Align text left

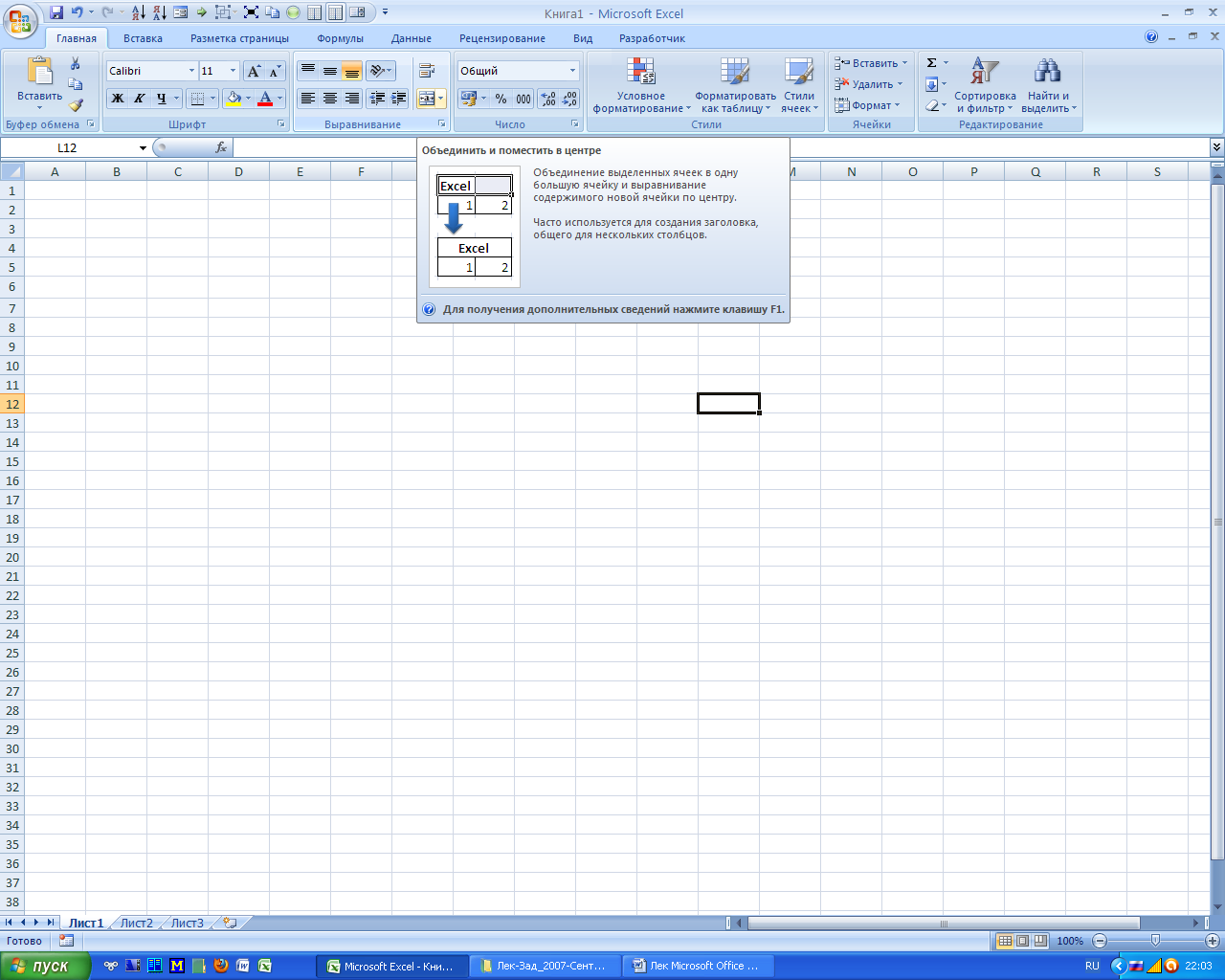point(308,98)
